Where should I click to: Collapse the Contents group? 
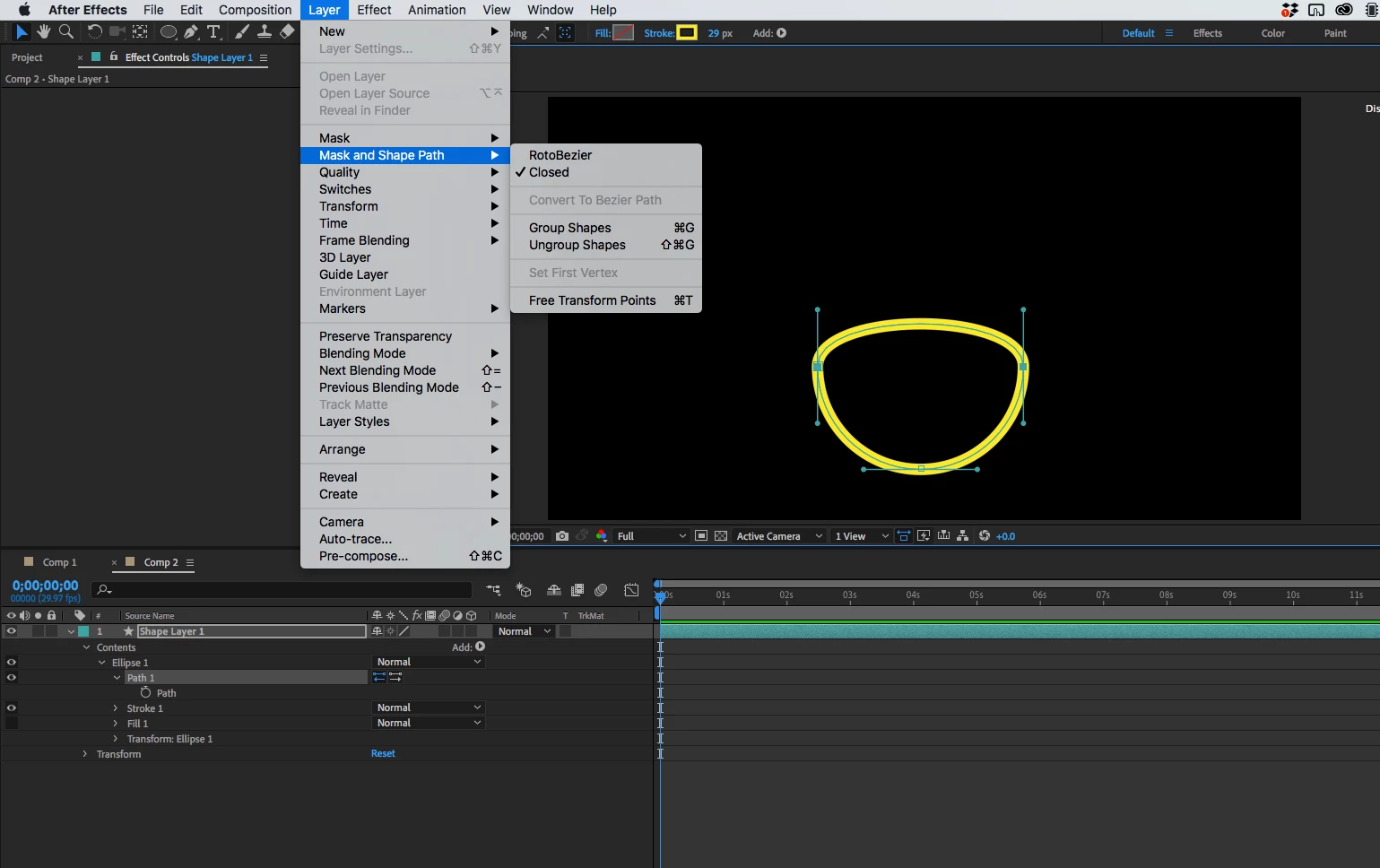point(87,647)
